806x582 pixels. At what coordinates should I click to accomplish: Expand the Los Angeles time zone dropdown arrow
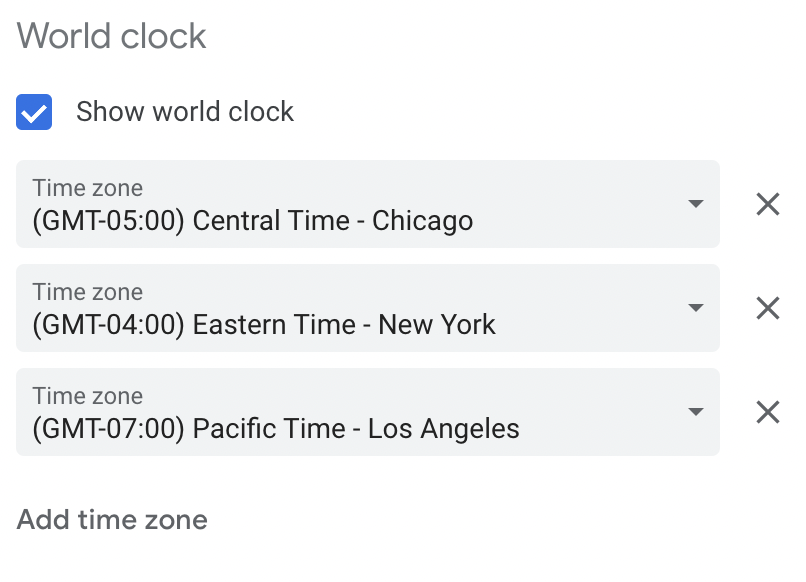(x=696, y=412)
